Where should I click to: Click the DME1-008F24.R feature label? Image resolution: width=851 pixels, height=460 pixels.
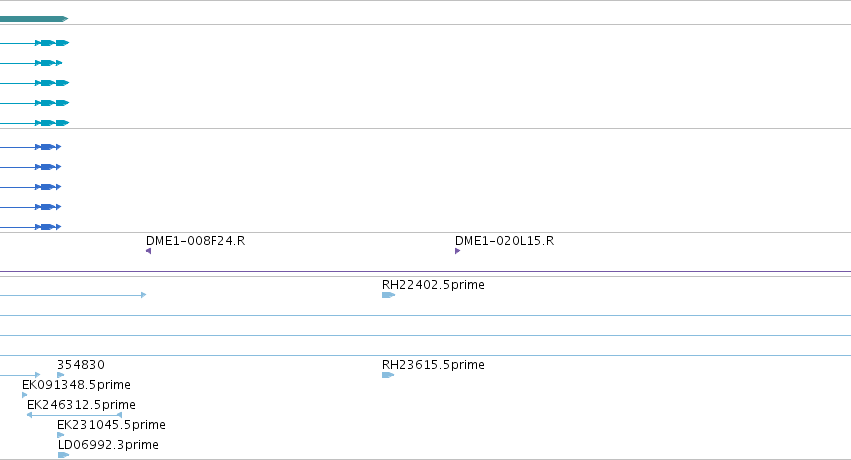(195, 241)
